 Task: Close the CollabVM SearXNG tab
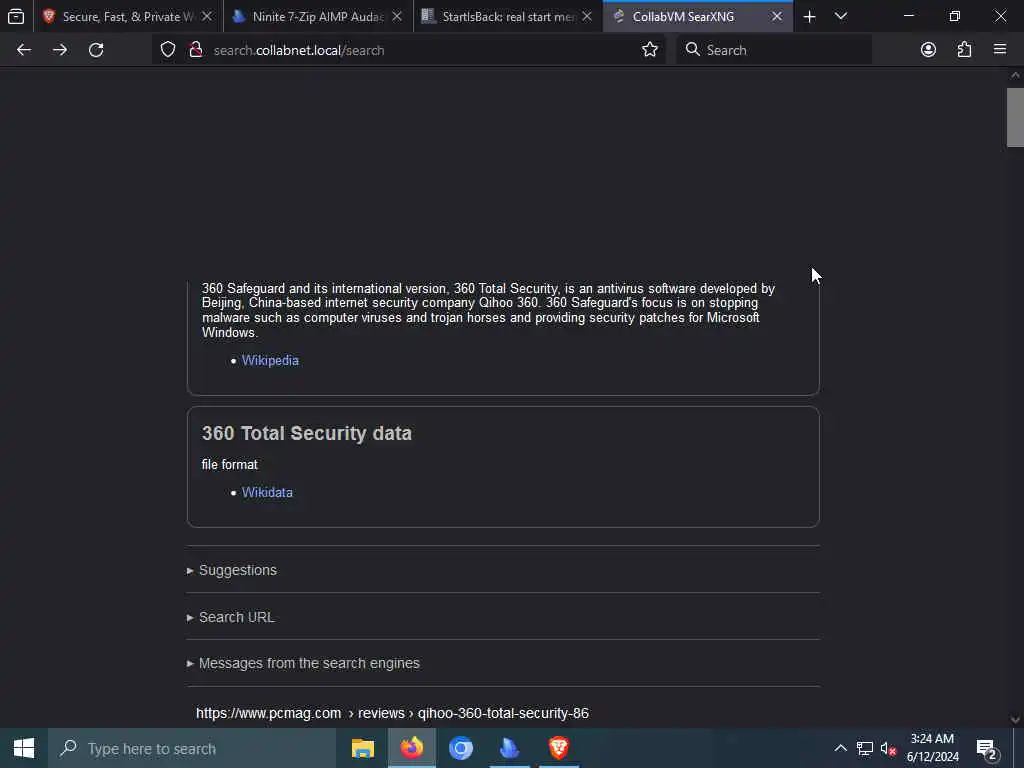(x=777, y=16)
